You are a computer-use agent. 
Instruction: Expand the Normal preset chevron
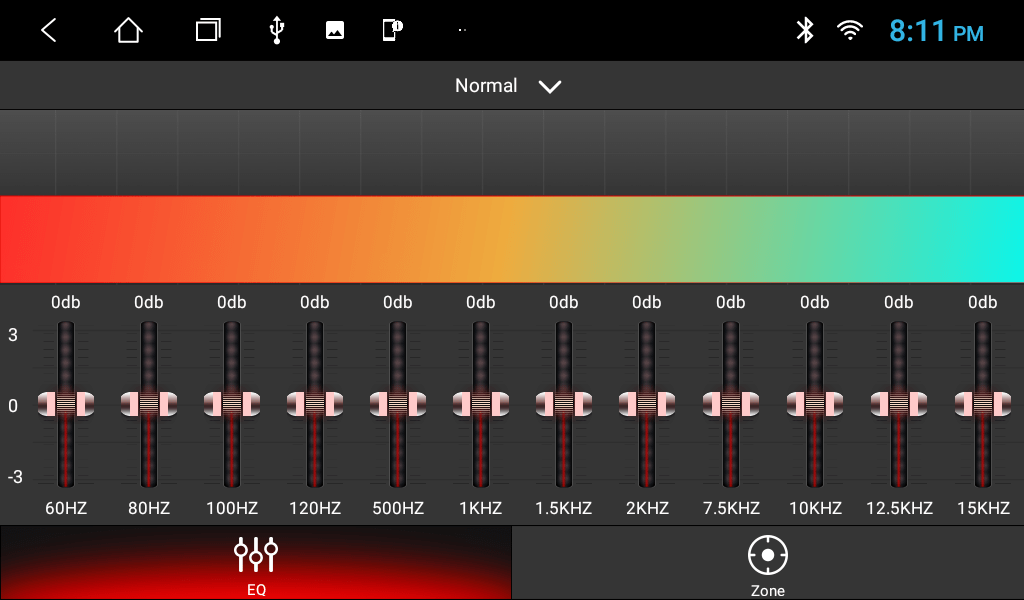550,87
